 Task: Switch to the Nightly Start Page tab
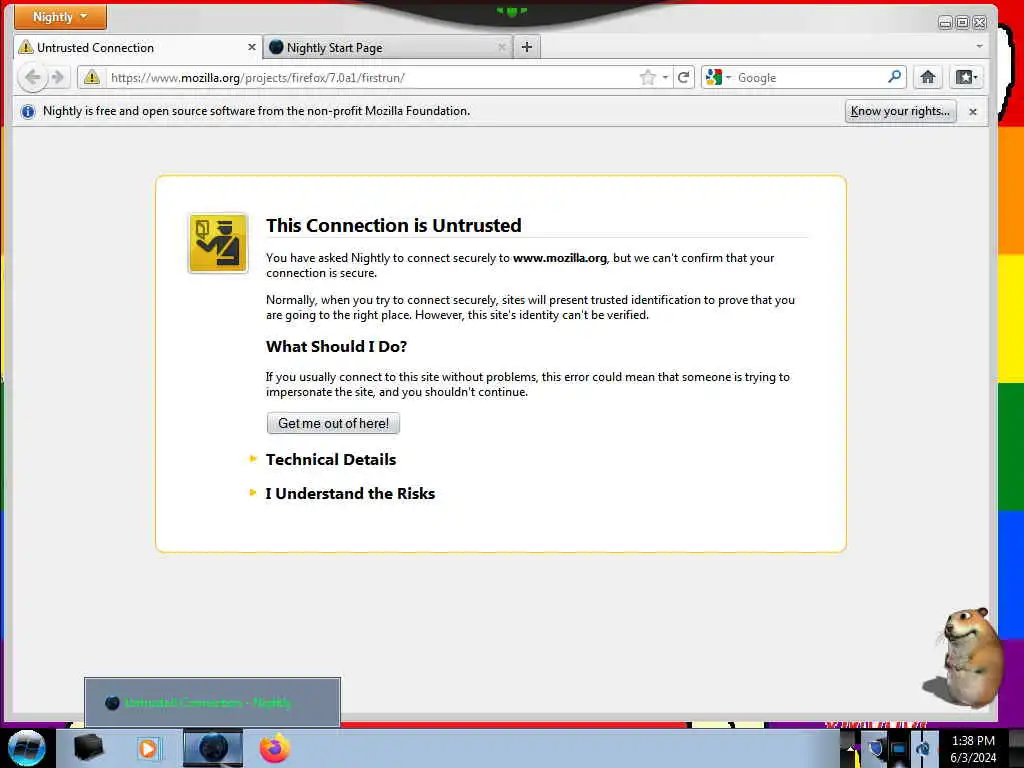tap(388, 48)
